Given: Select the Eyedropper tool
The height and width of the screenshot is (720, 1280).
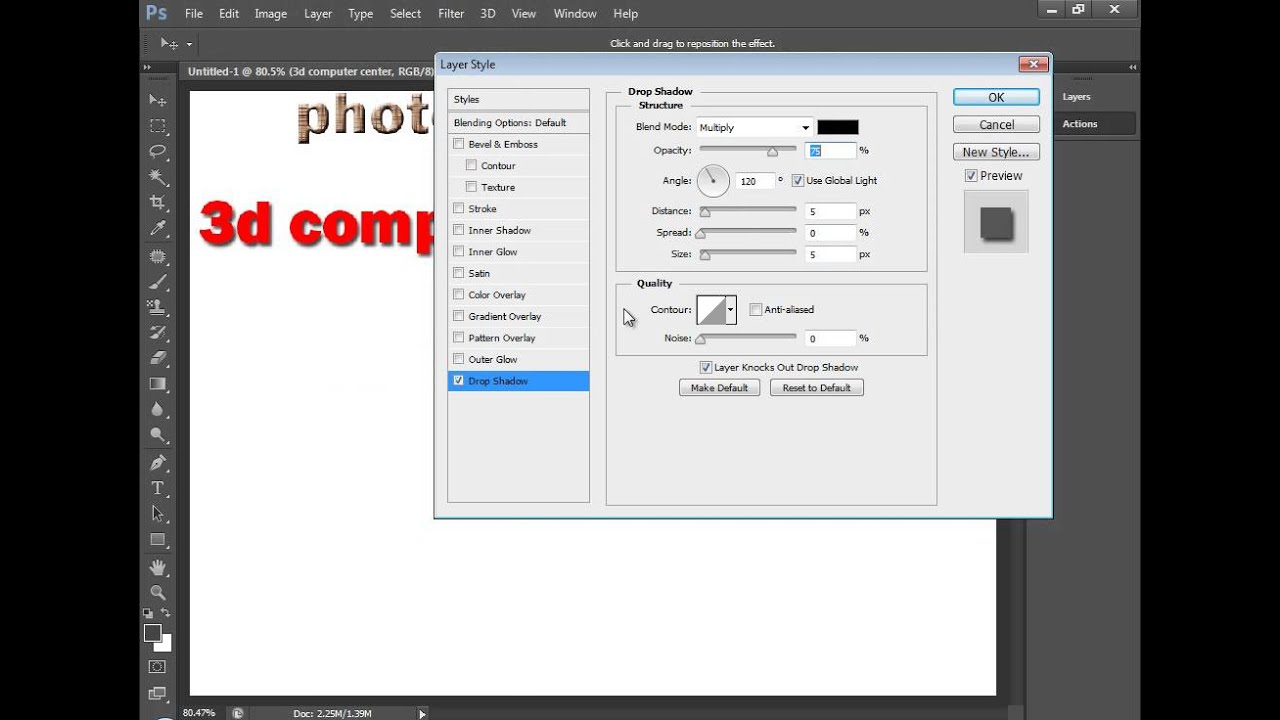Looking at the screenshot, I should pyautogui.click(x=158, y=229).
